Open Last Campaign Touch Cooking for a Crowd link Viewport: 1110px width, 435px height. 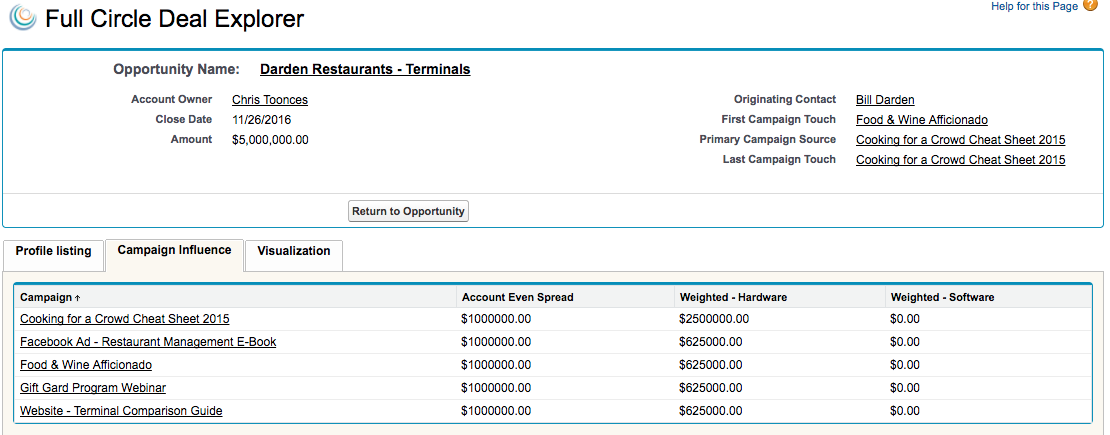[961, 159]
